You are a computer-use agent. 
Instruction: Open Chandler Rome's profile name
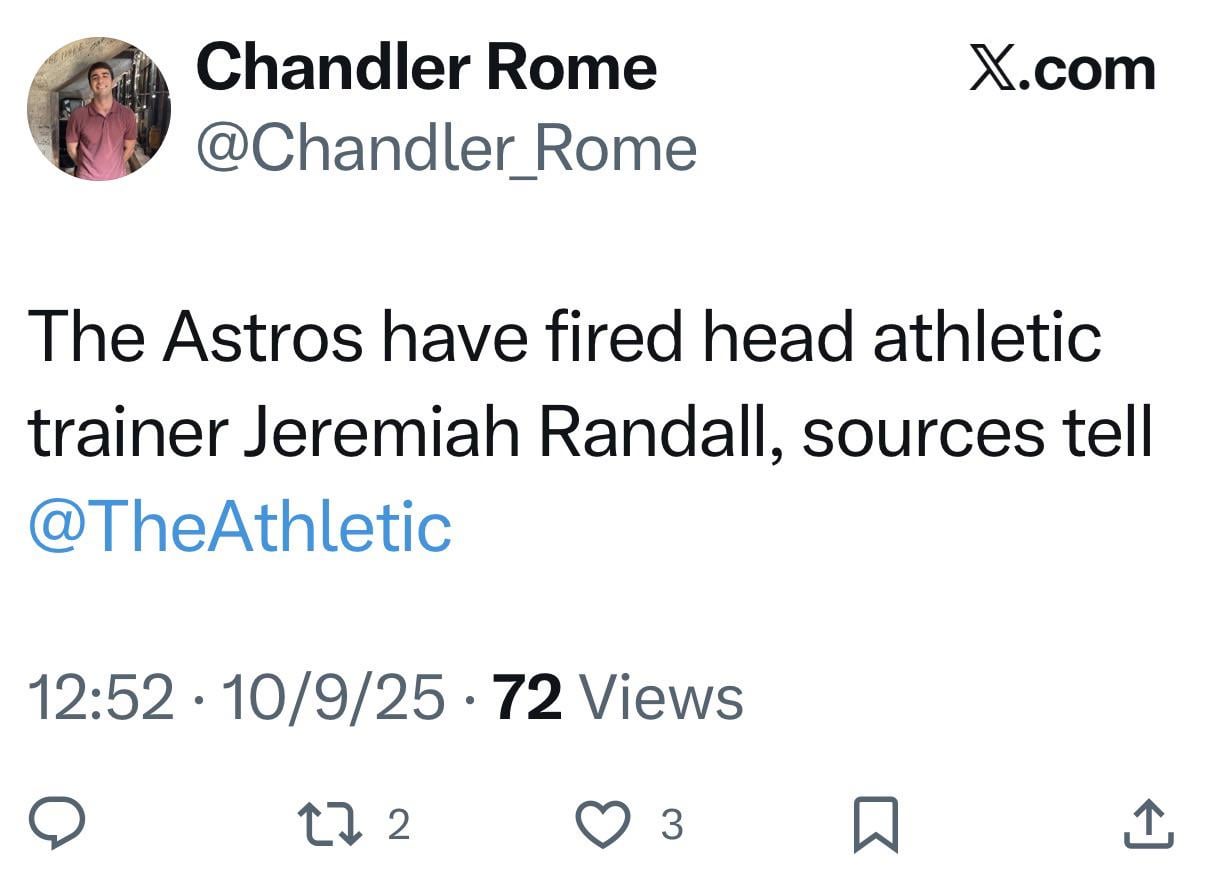click(426, 66)
